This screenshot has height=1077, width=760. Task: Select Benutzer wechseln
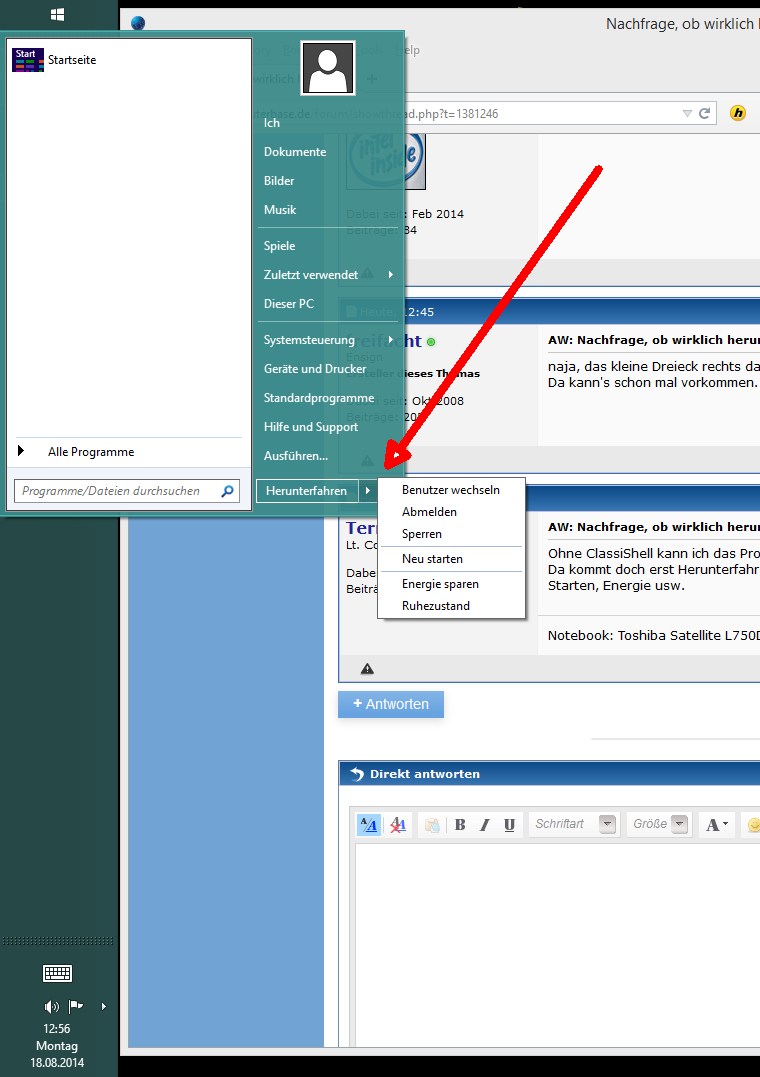(x=451, y=490)
